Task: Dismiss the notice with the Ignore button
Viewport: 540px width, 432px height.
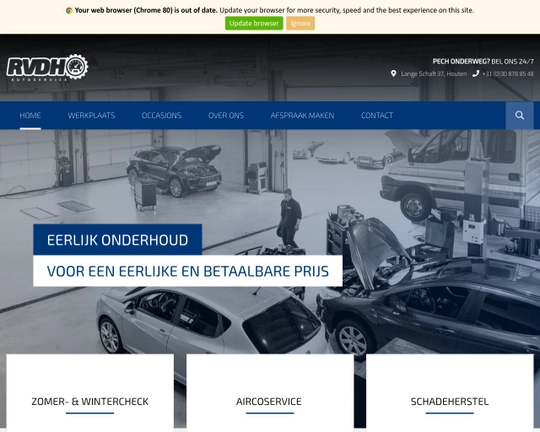Action: point(300,23)
